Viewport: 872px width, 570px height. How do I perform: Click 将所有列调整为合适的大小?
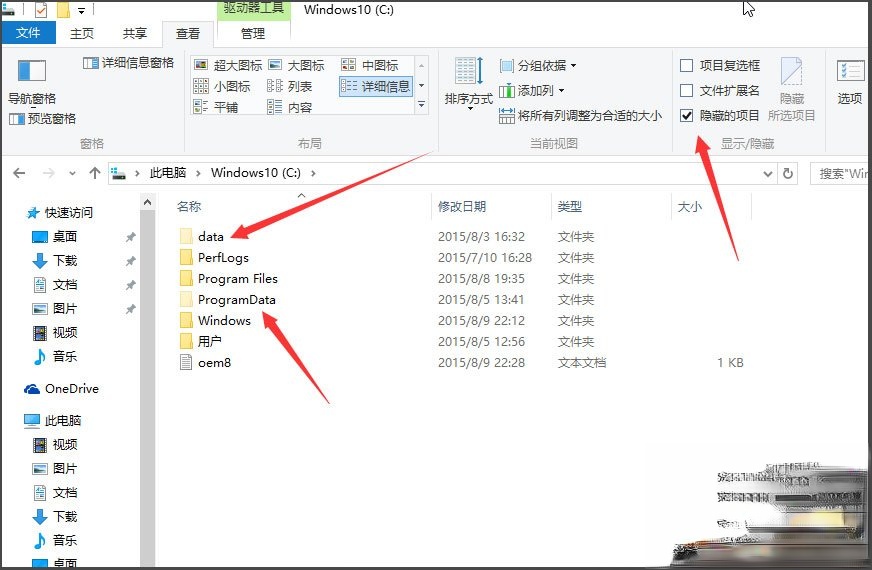(x=581, y=116)
